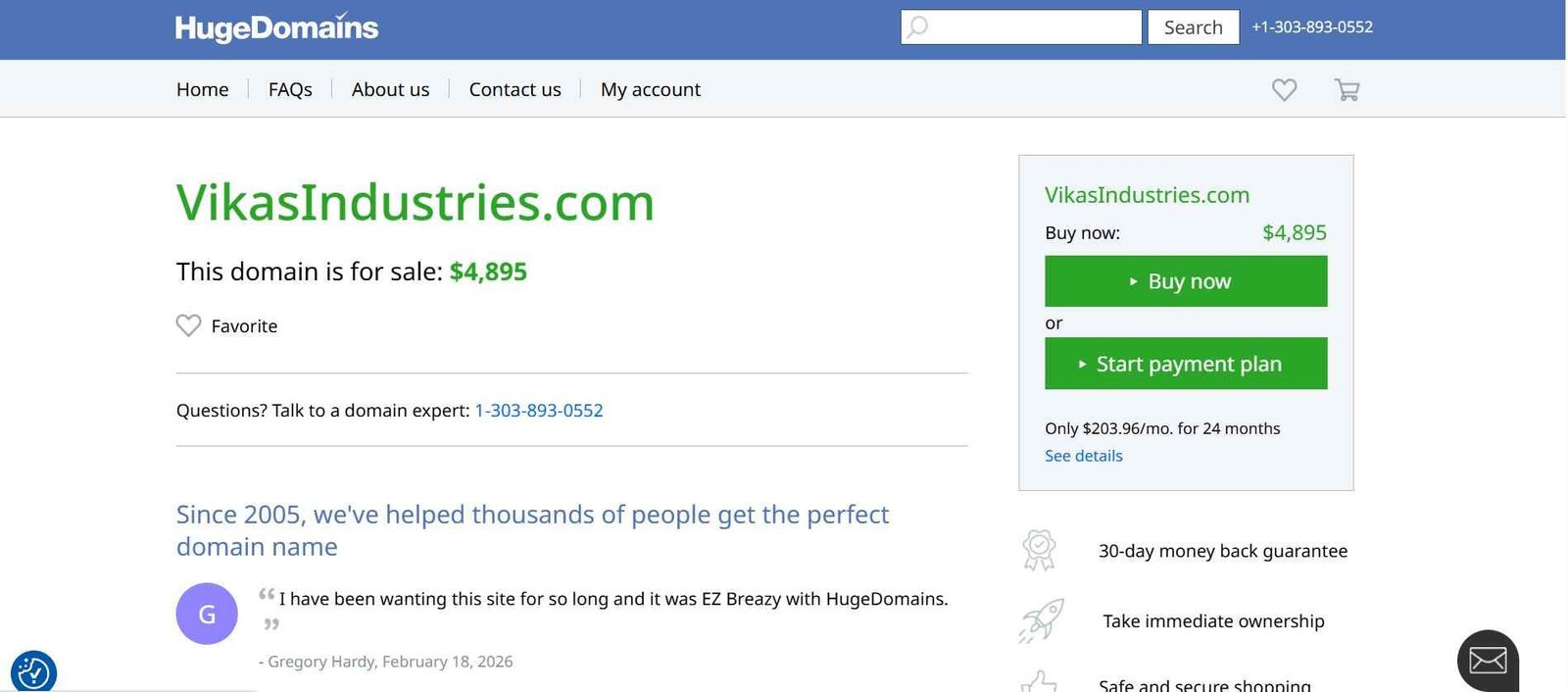The image size is (1568, 692).
Task: Select Contact us in navigation
Action: (x=514, y=89)
